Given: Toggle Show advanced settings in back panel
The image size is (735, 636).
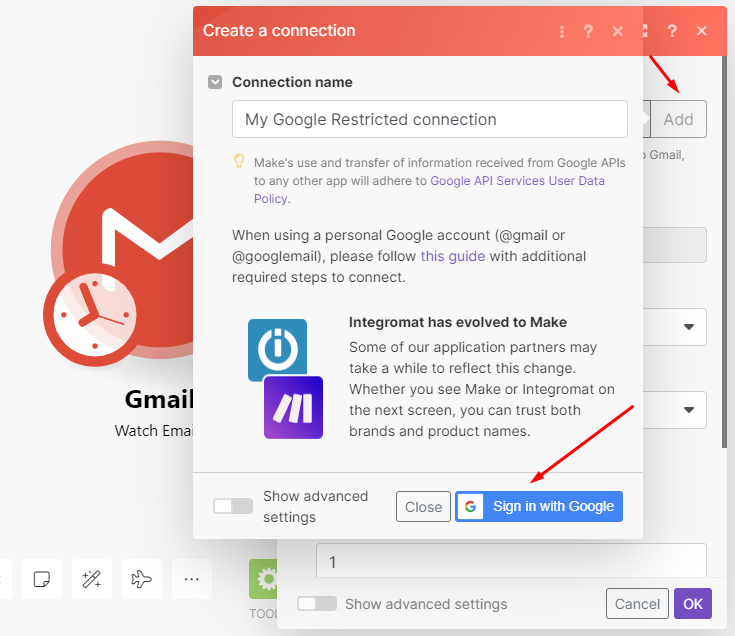Looking at the screenshot, I should pos(317,604).
